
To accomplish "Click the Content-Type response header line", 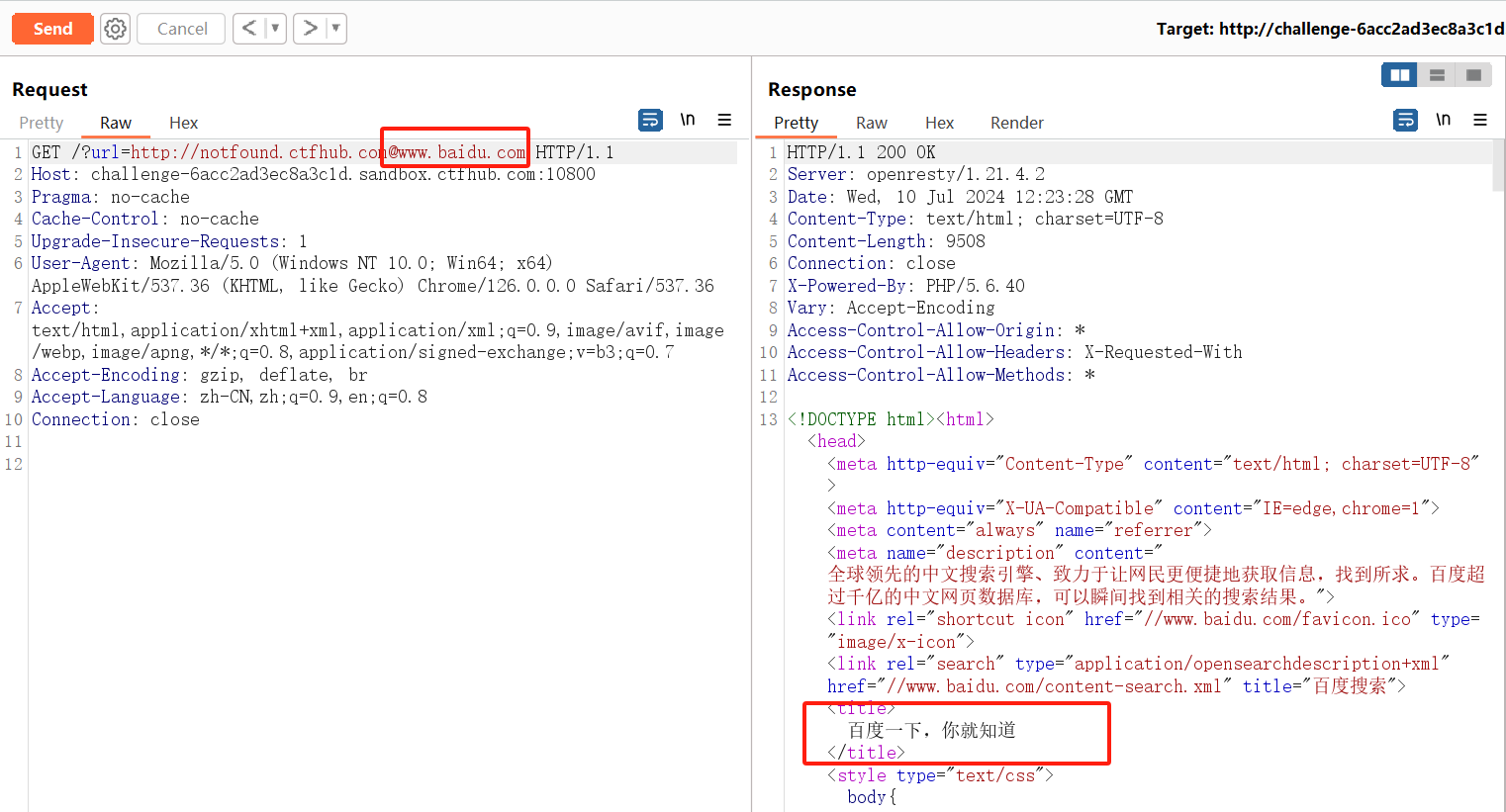I will (x=975, y=219).
